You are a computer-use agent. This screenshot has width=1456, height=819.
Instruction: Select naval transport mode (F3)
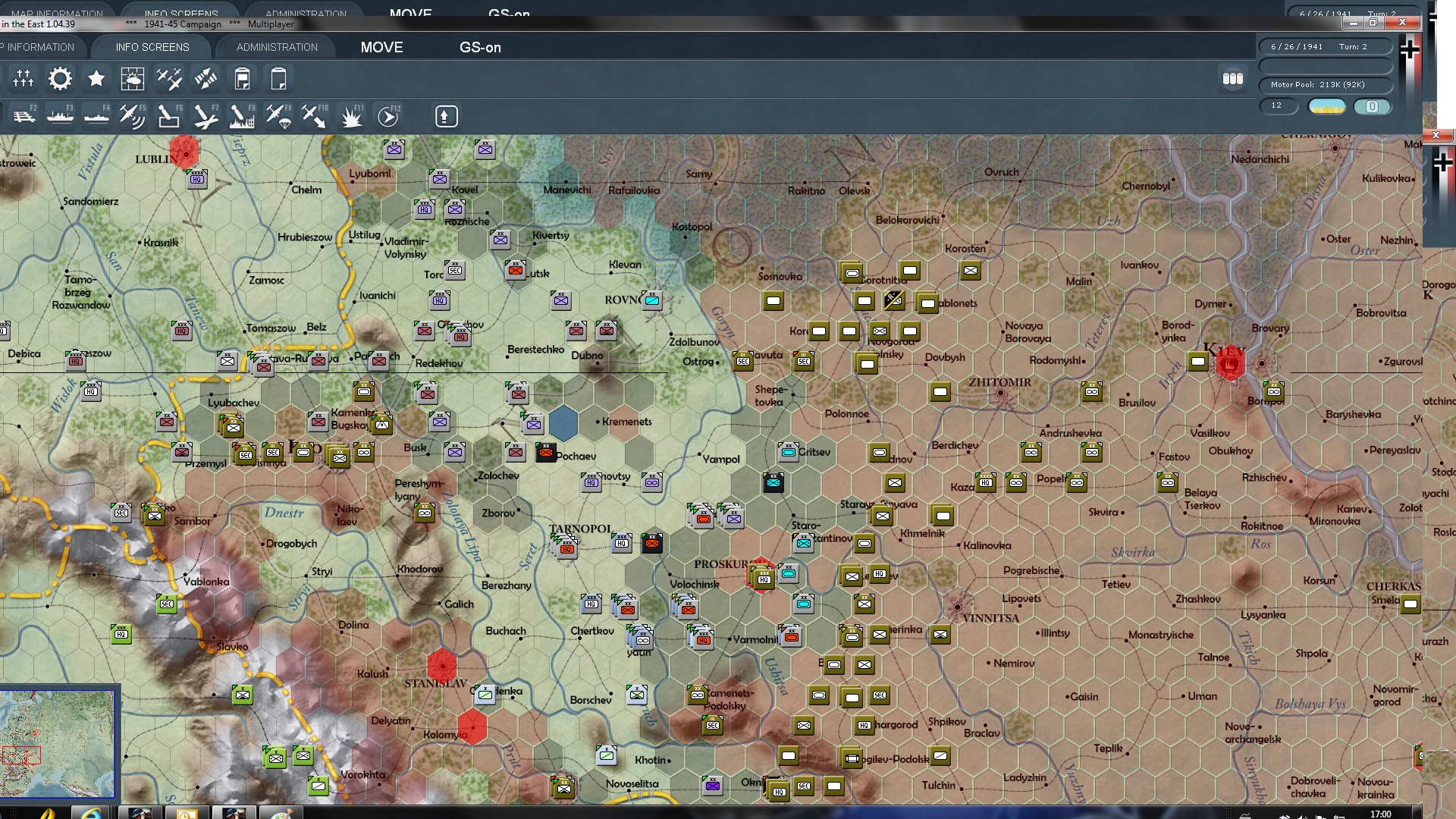(61, 116)
